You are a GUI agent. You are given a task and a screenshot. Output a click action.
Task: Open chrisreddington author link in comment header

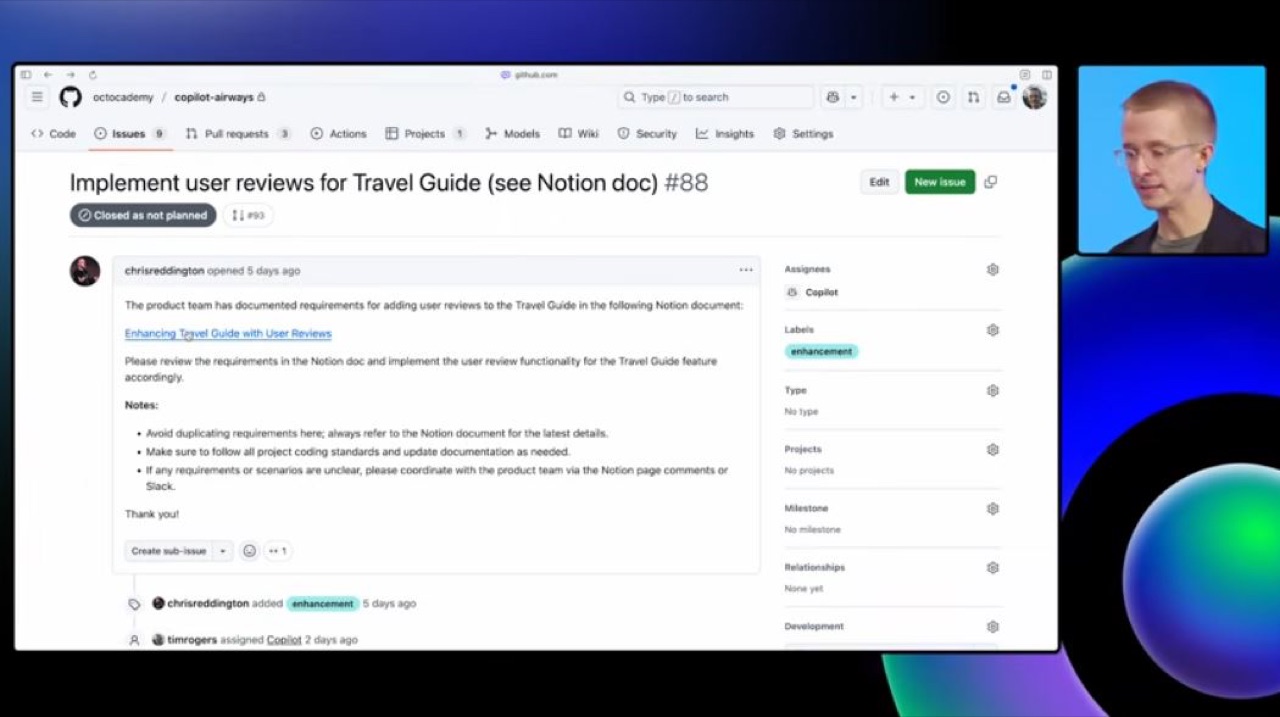(x=164, y=271)
